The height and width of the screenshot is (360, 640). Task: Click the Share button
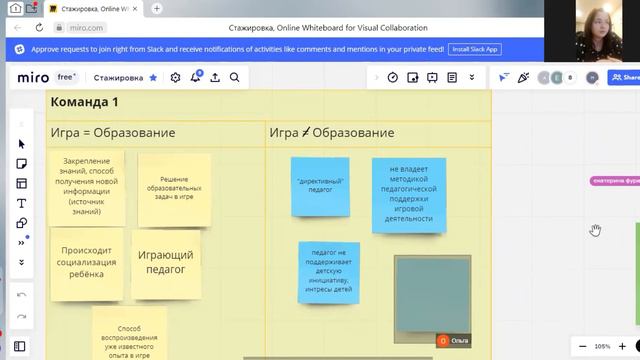pyautogui.click(x=624, y=78)
